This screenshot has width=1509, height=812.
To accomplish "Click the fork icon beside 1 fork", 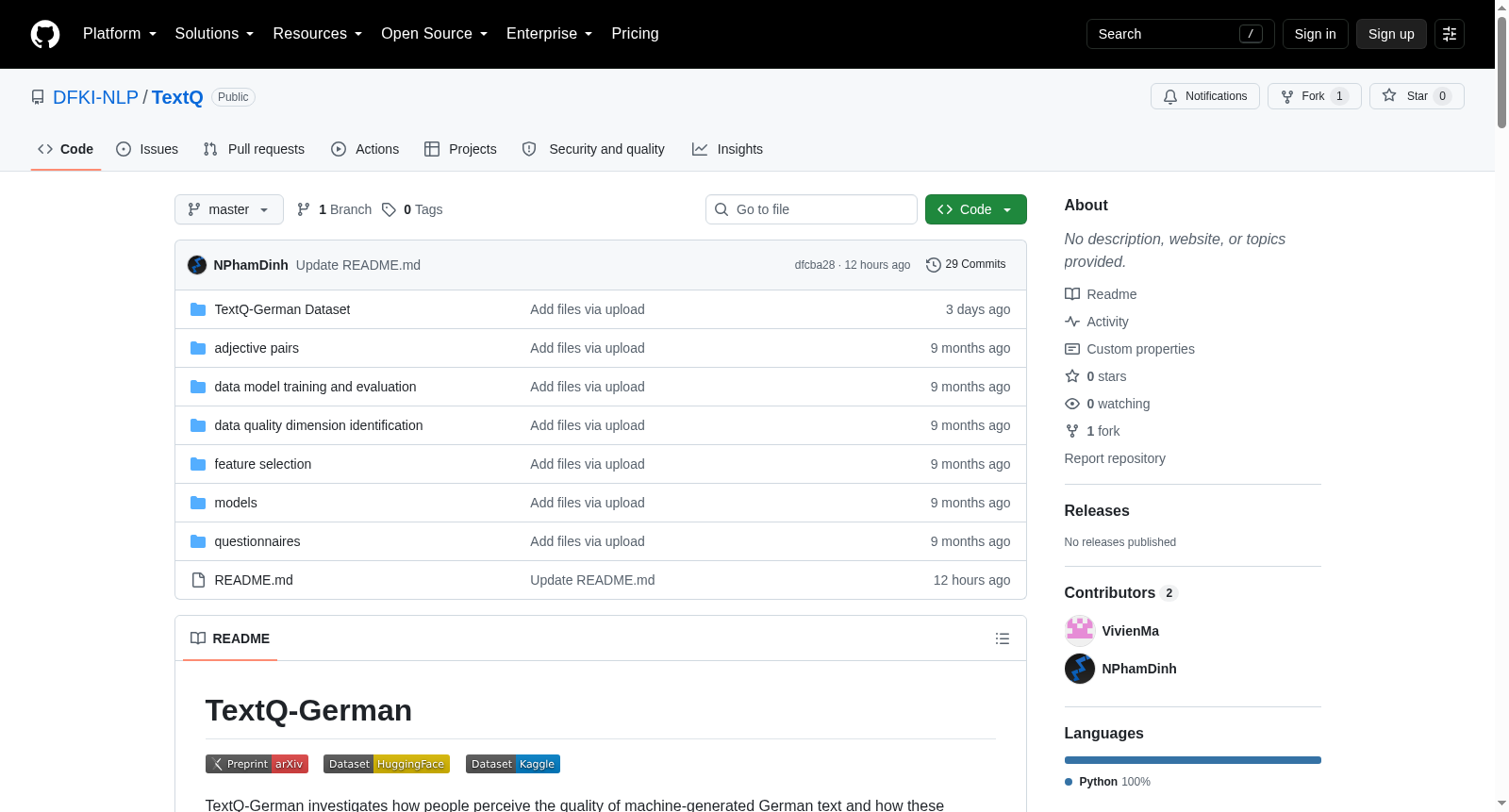I will 1072,431.
